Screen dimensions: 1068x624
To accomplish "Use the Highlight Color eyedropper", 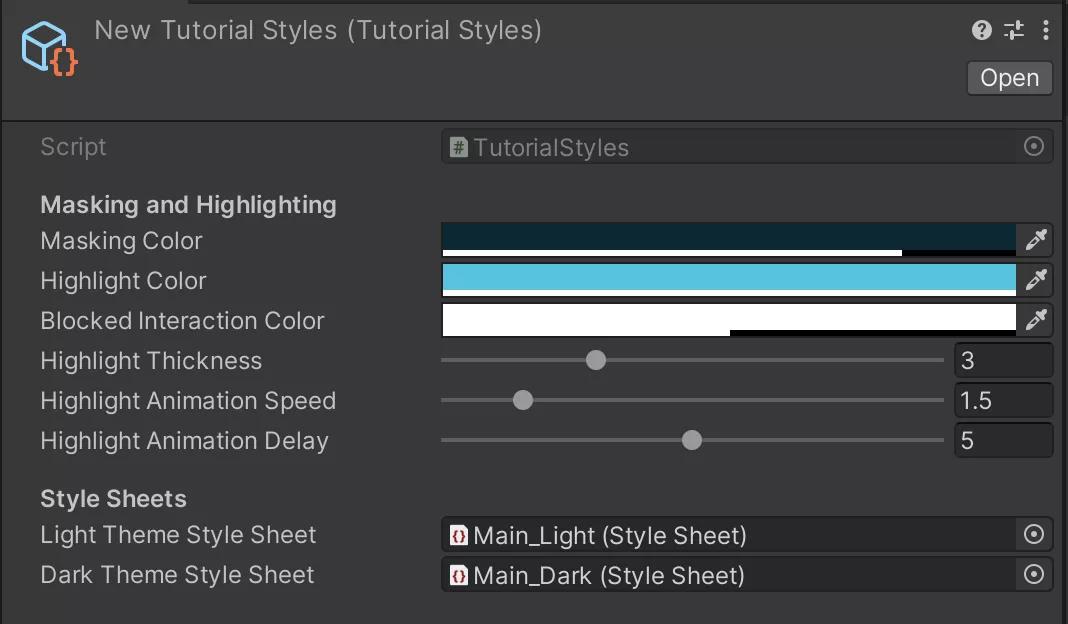I will (1035, 280).
